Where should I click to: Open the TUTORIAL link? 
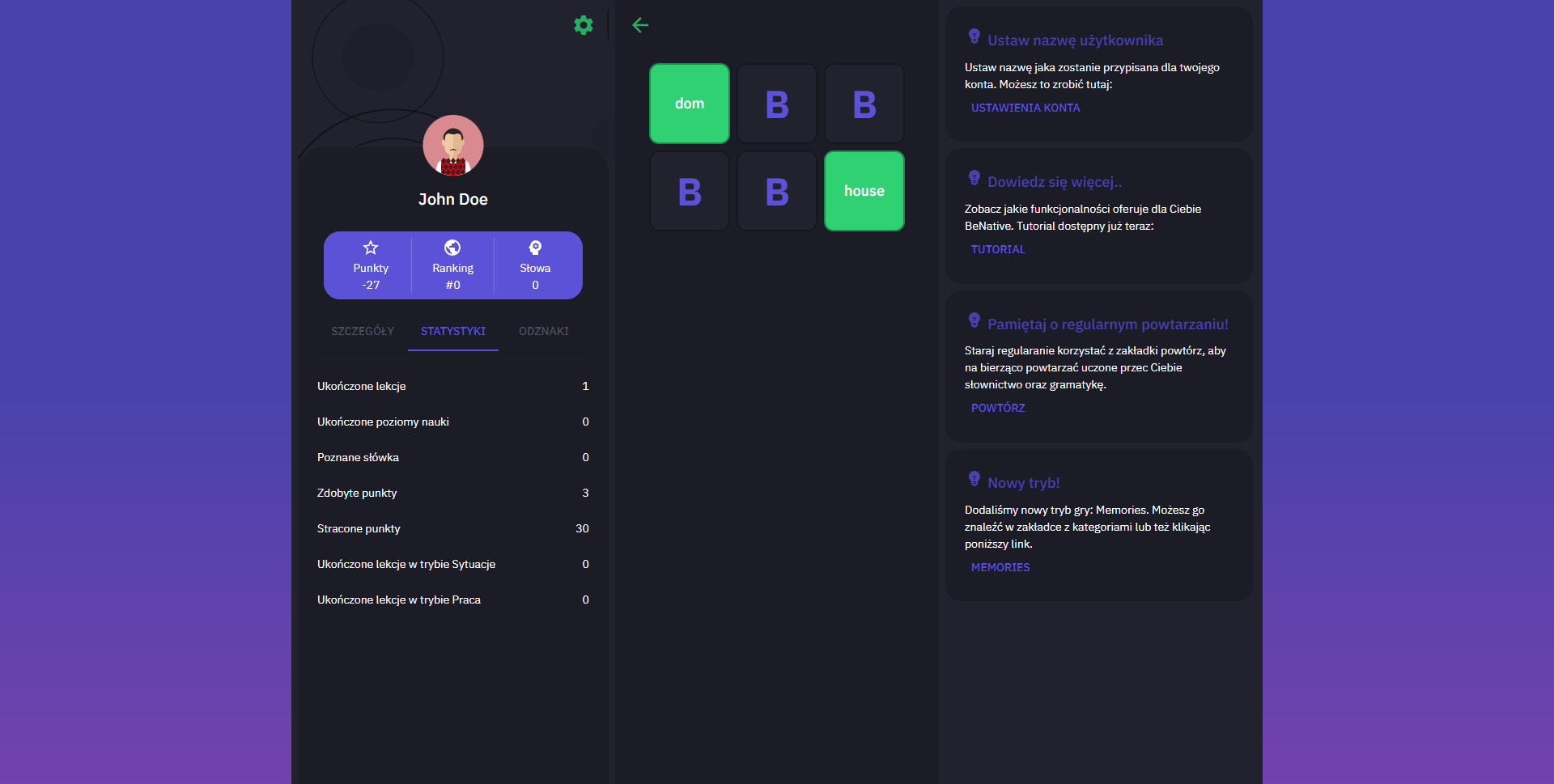[x=997, y=249]
